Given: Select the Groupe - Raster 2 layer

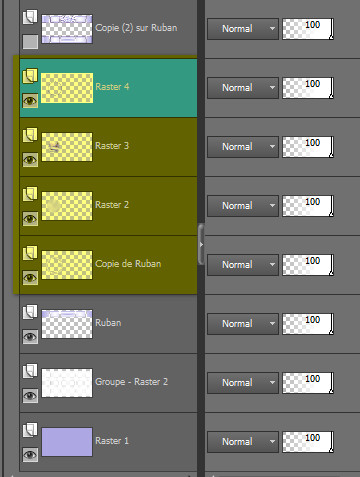Looking at the screenshot, I should (x=108, y=383).
